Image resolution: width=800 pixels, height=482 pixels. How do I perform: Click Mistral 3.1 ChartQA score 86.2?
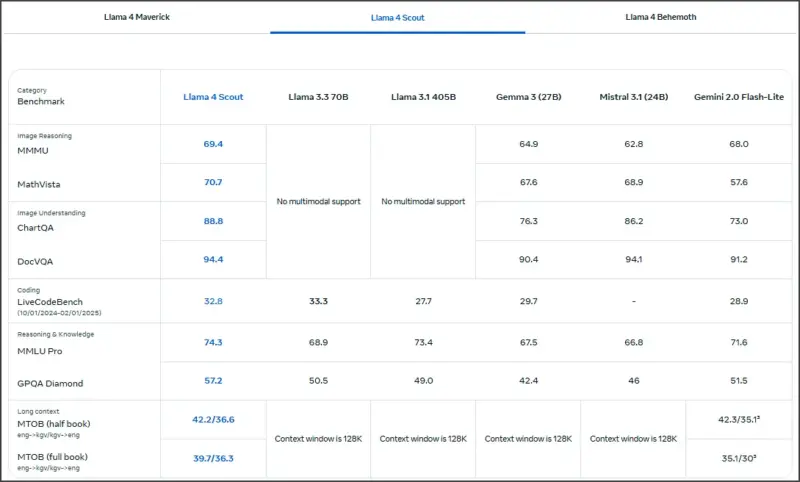tap(634, 221)
